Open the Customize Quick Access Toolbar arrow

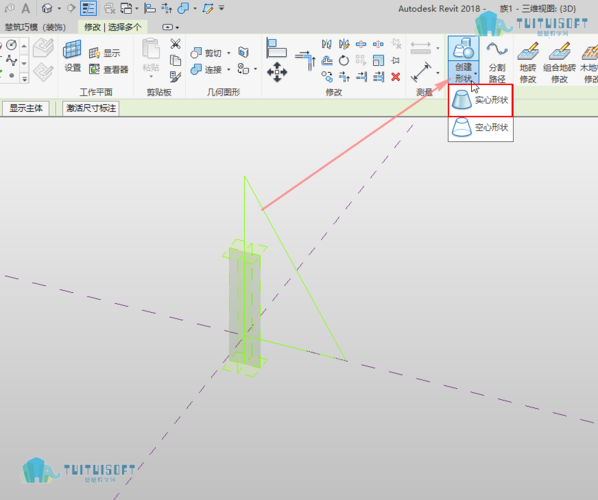222,8
